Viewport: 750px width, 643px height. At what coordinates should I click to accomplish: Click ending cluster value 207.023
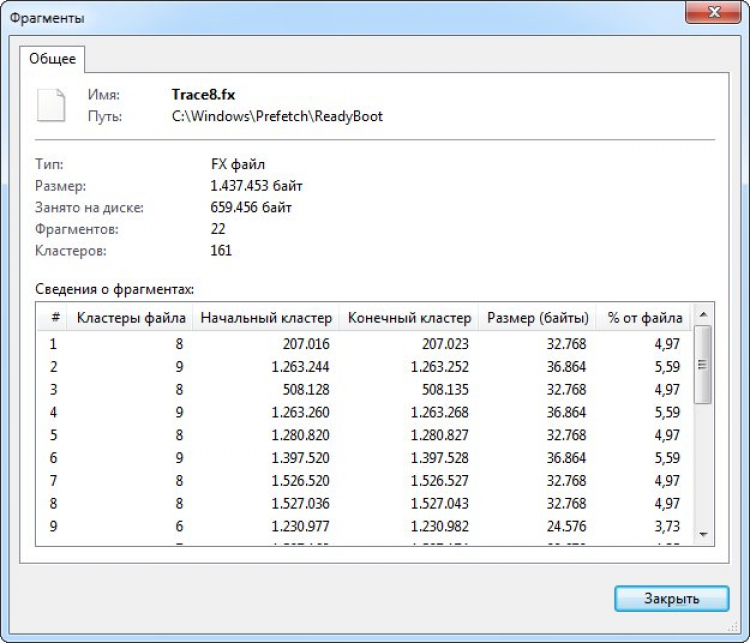pyautogui.click(x=445, y=344)
